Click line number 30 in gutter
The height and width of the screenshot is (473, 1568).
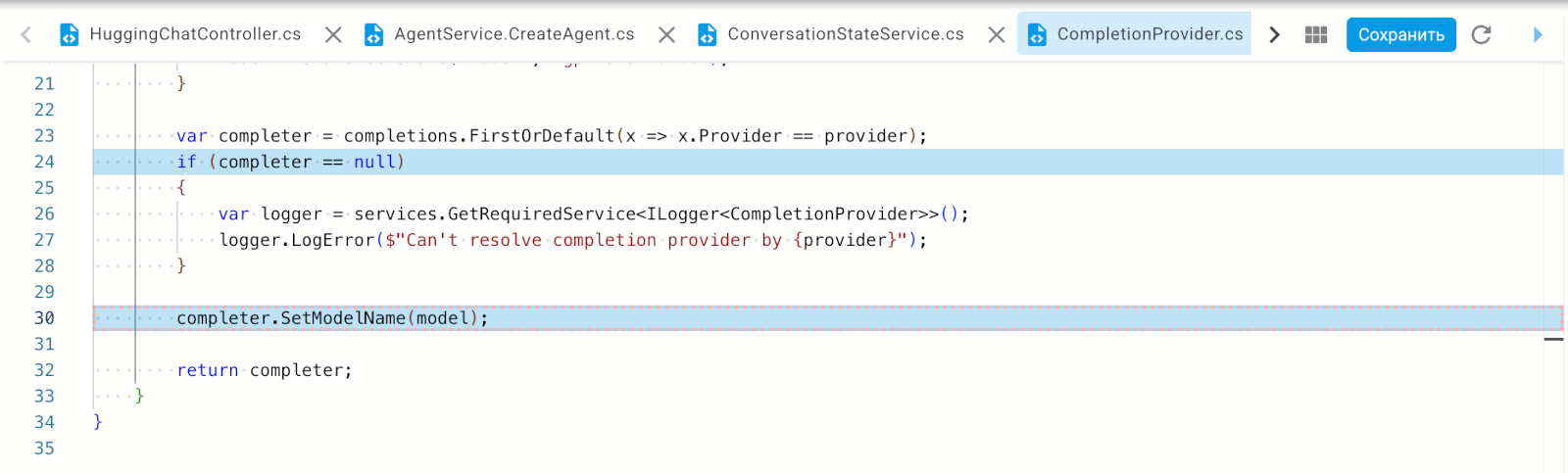coord(44,318)
